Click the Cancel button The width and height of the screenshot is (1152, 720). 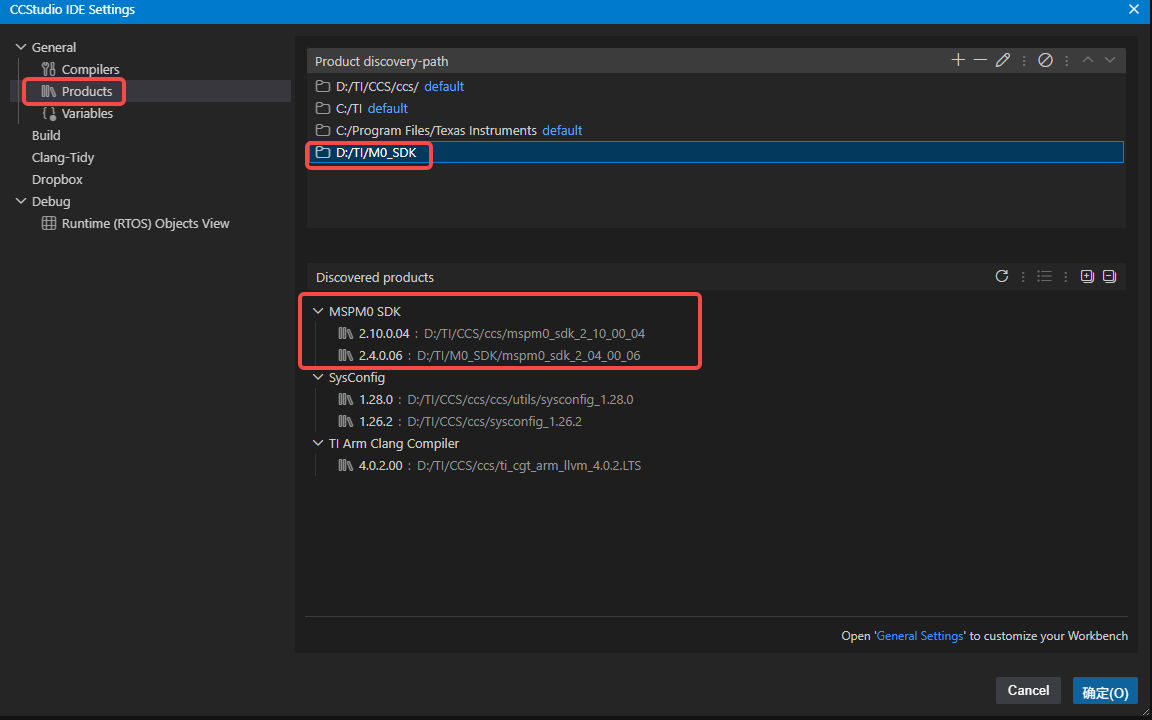tap(1028, 691)
